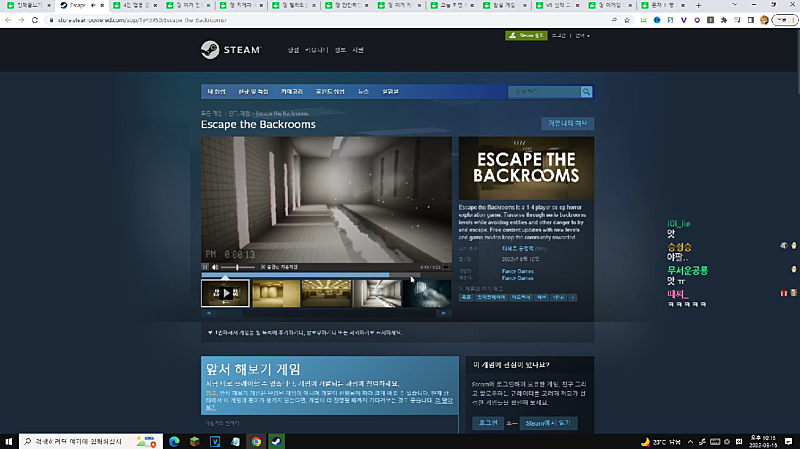This screenshot has height=449, width=800.
Task: Click the first popular tag button
Action: point(466,297)
